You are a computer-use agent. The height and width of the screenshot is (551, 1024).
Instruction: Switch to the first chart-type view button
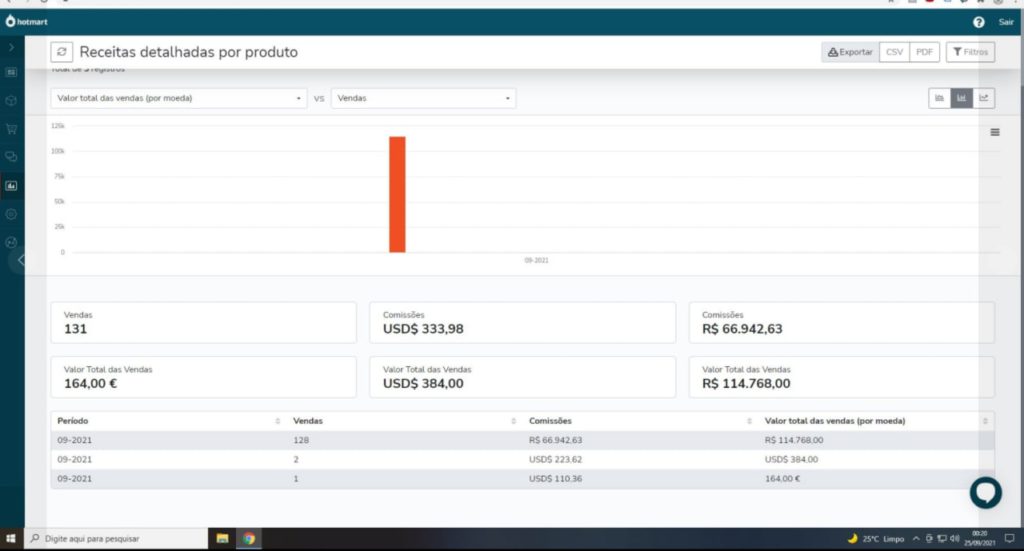(x=939, y=98)
